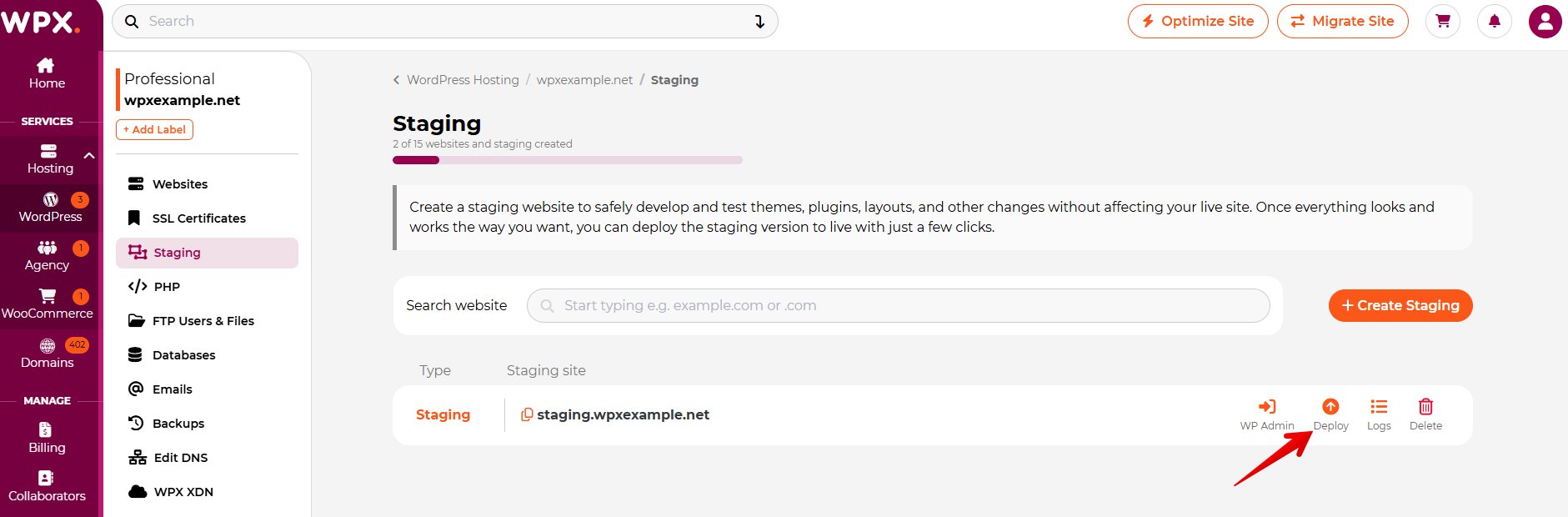Open notifications bell
The width and height of the screenshot is (1568, 517).
pyautogui.click(x=1495, y=21)
